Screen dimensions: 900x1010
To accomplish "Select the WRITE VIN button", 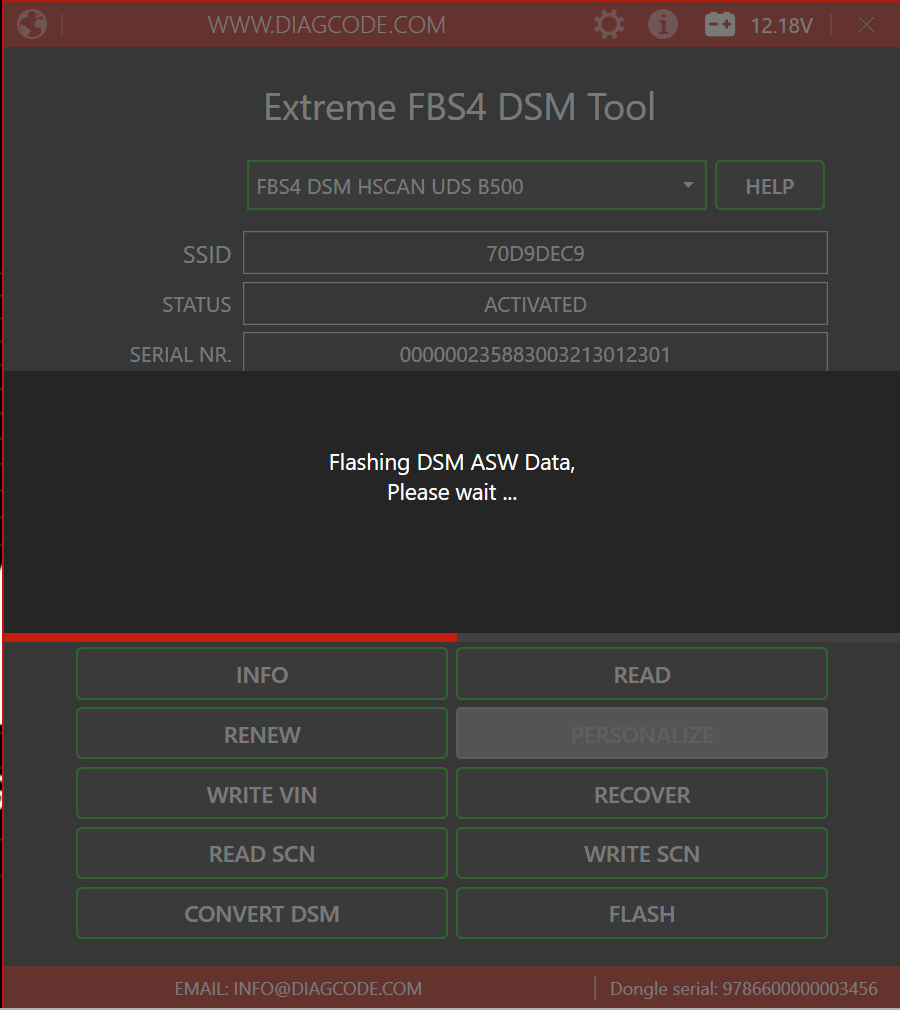I will point(262,794).
